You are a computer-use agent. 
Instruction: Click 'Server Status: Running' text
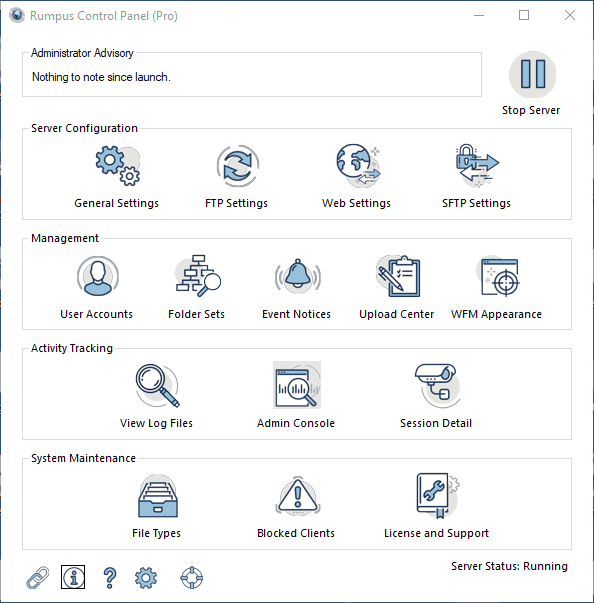[x=509, y=566]
